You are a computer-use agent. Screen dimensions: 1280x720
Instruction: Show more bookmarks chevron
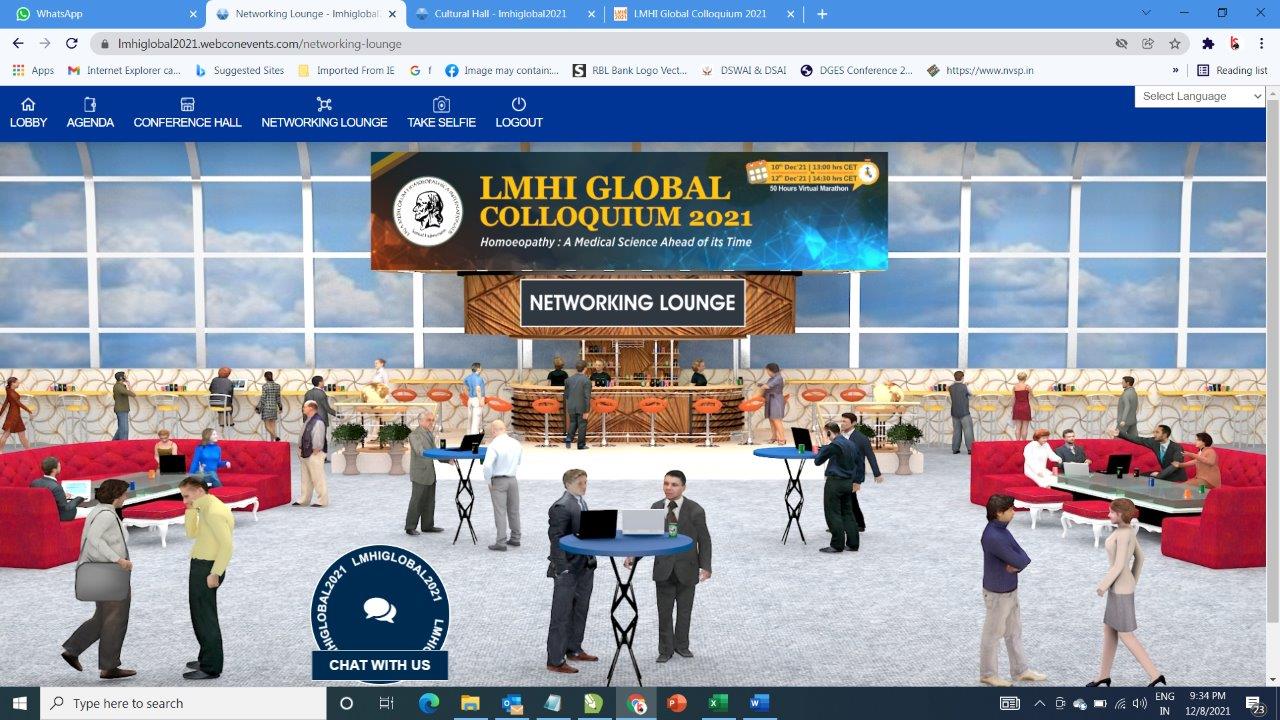point(1176,70)
